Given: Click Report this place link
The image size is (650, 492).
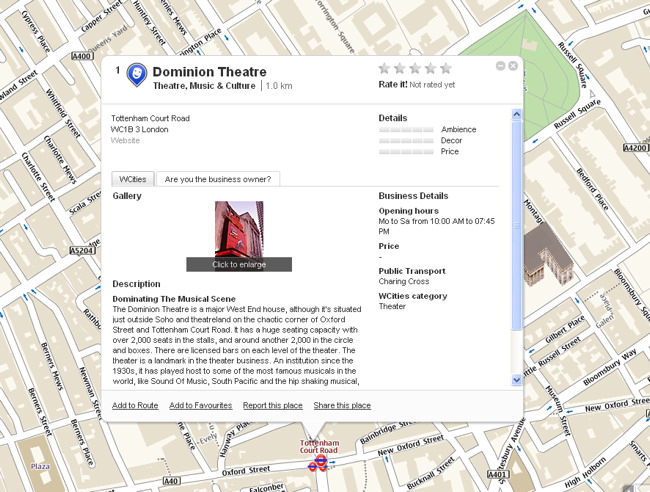Looking at the screenshot, I should pos(273,405).
